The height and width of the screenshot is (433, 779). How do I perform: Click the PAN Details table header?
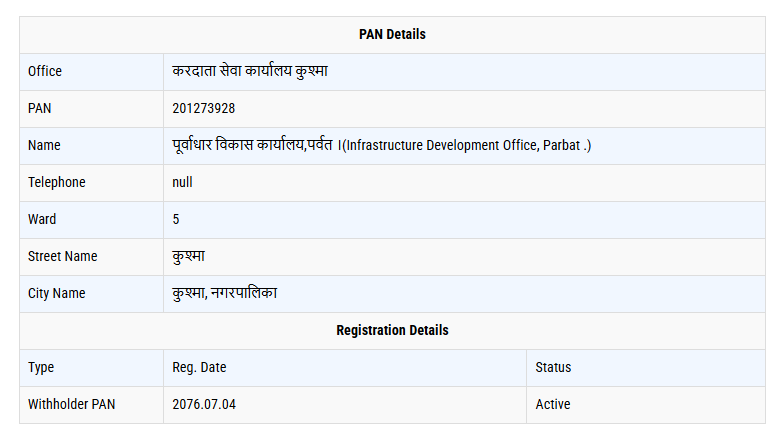point(392,34)
